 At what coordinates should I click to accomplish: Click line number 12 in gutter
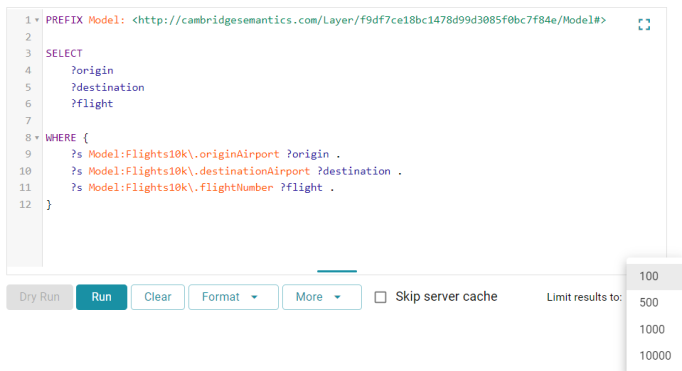pos(25,204)
